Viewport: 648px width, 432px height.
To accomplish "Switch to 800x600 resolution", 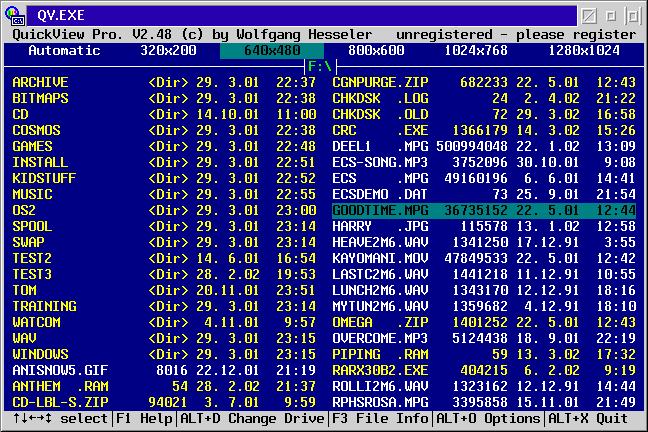I will [x=376, y=51].
